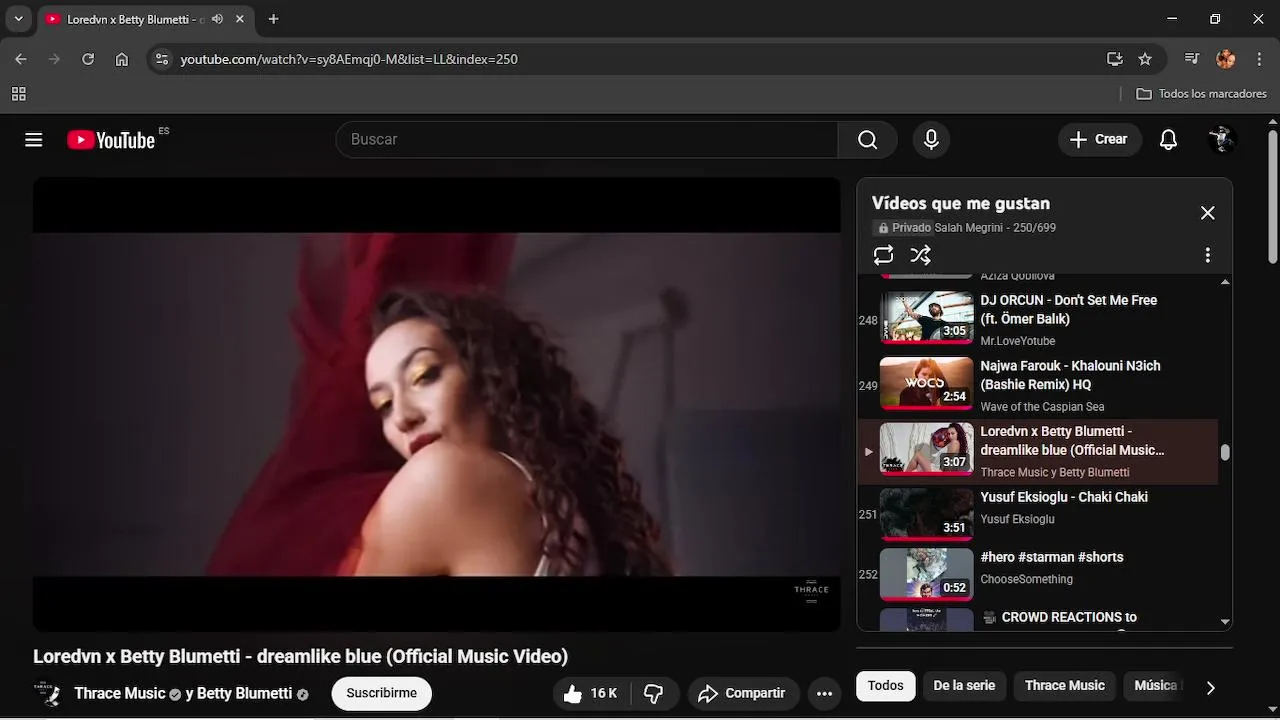Open the #hero #starman thumbnail 0:52

[x=926, y=575]
